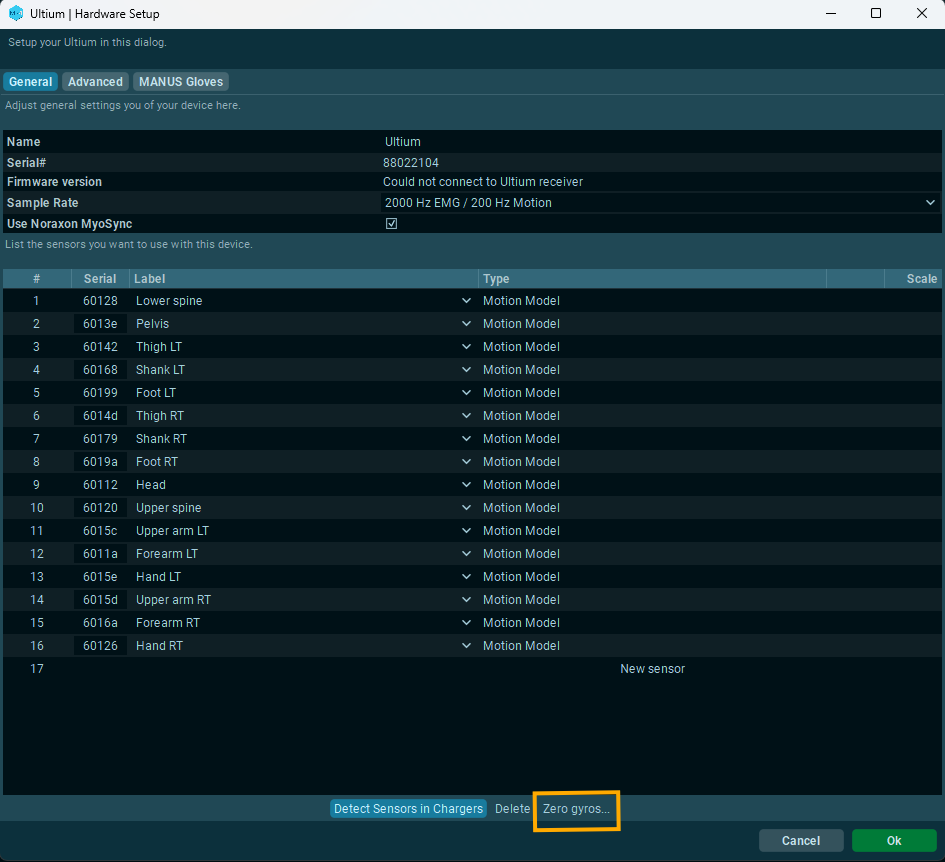Expand the Foot RT label dropdown
The image size is (945, 862).
pos(466,462)
